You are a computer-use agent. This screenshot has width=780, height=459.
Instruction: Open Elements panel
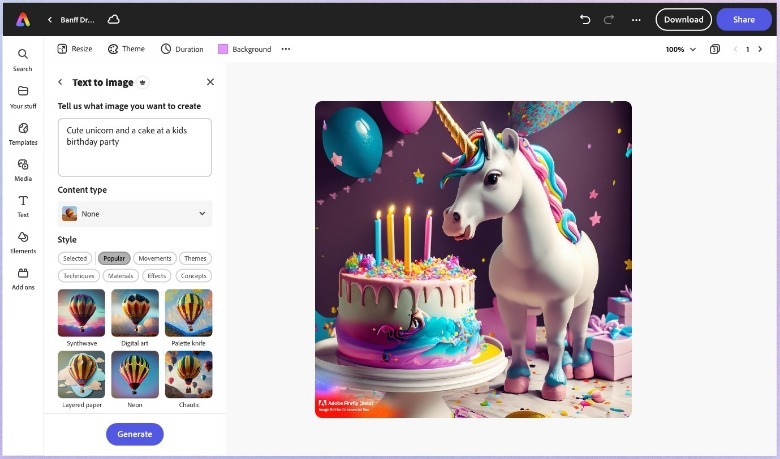[x=23, y=243]
